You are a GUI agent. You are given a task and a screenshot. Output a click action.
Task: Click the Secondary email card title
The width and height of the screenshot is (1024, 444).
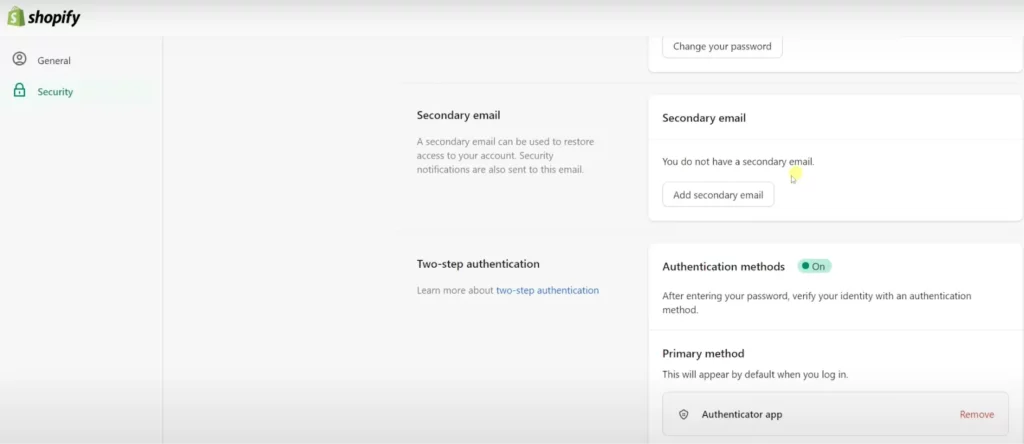pos(704,118)
